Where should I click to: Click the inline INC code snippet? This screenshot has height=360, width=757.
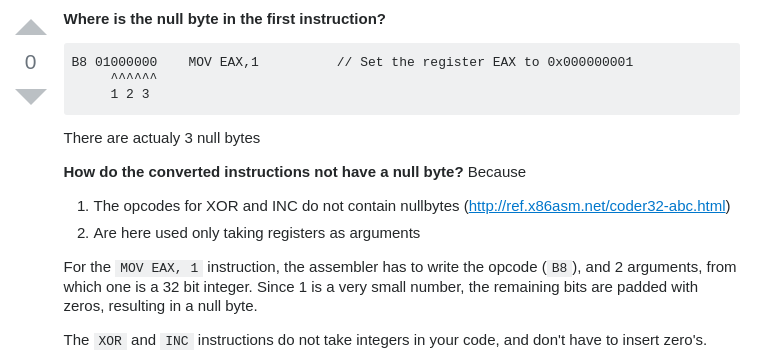177,341
